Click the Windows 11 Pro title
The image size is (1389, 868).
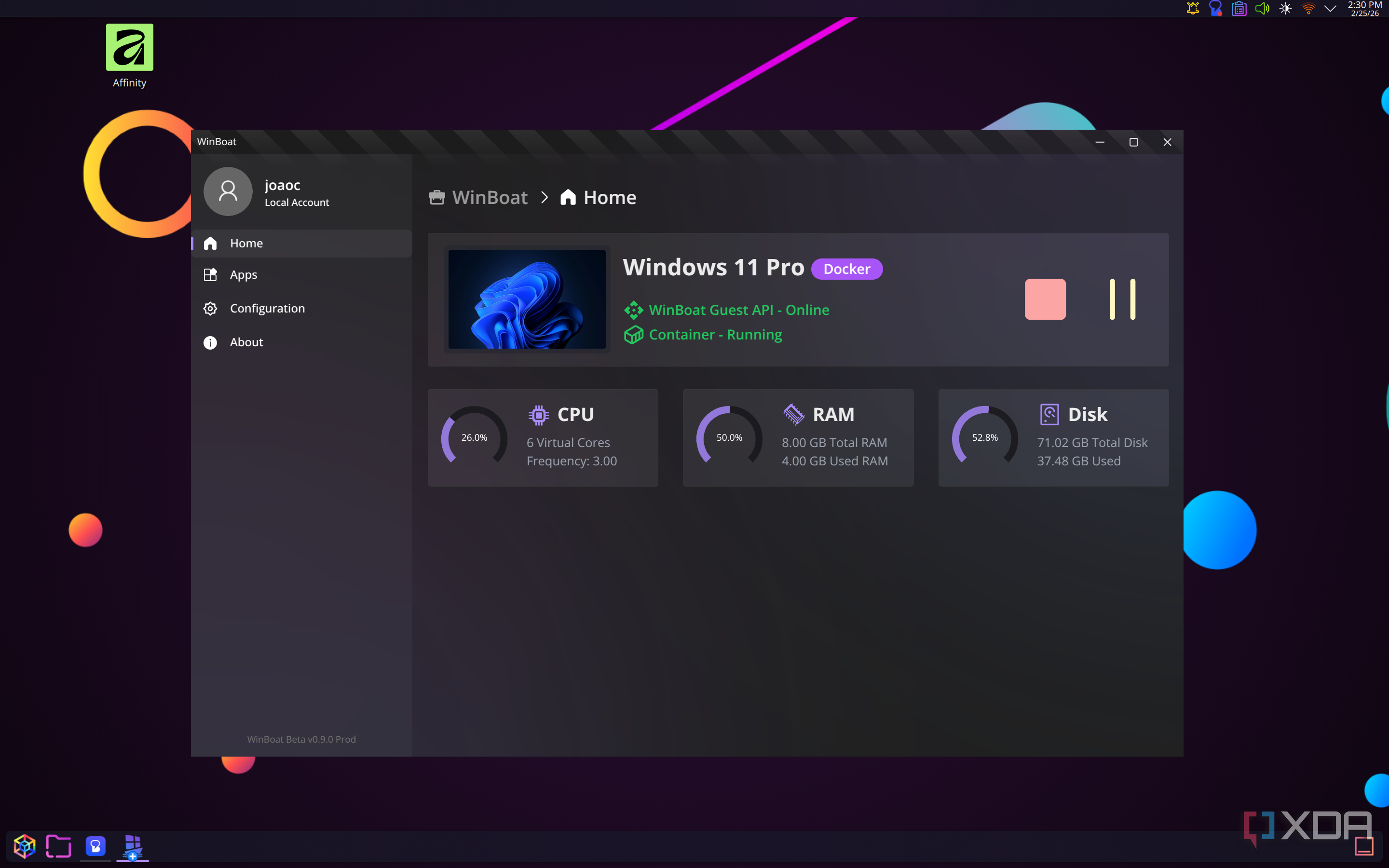(x=713, y=268)
